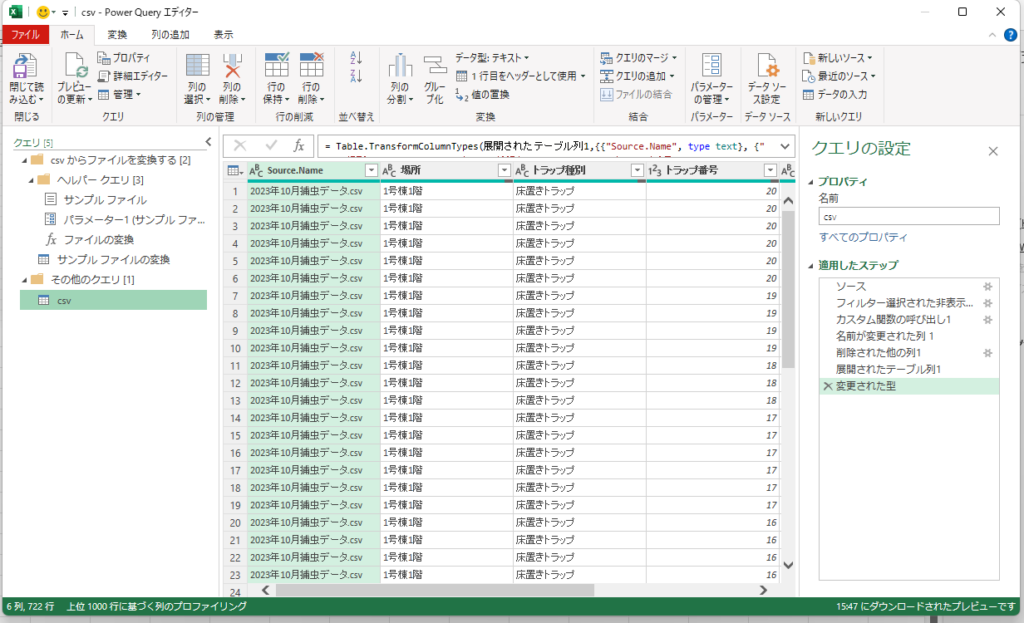The height and width of the screenshot is (623, 1024).
Task: Select the 展開されたテーブル列1 applied step
Action: [x=888, y=370]
